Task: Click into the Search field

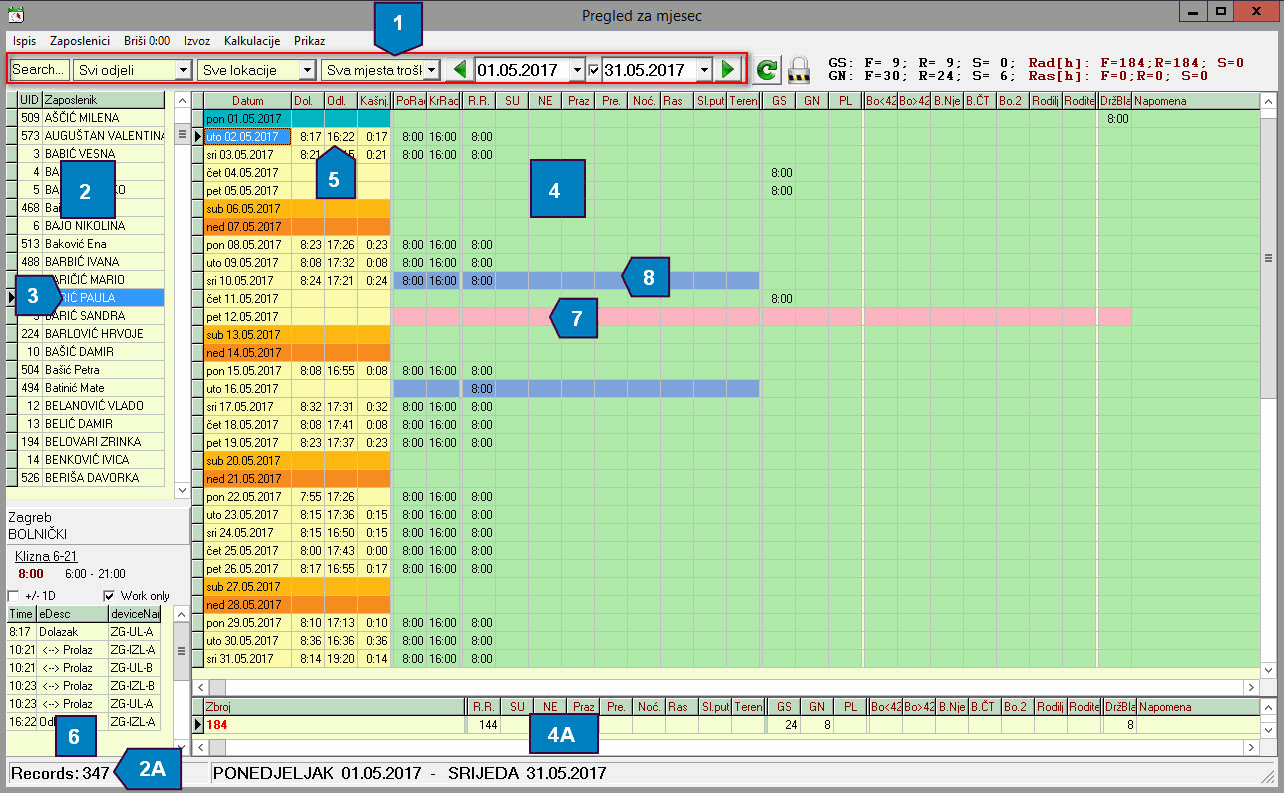Action: coord(40,70)
